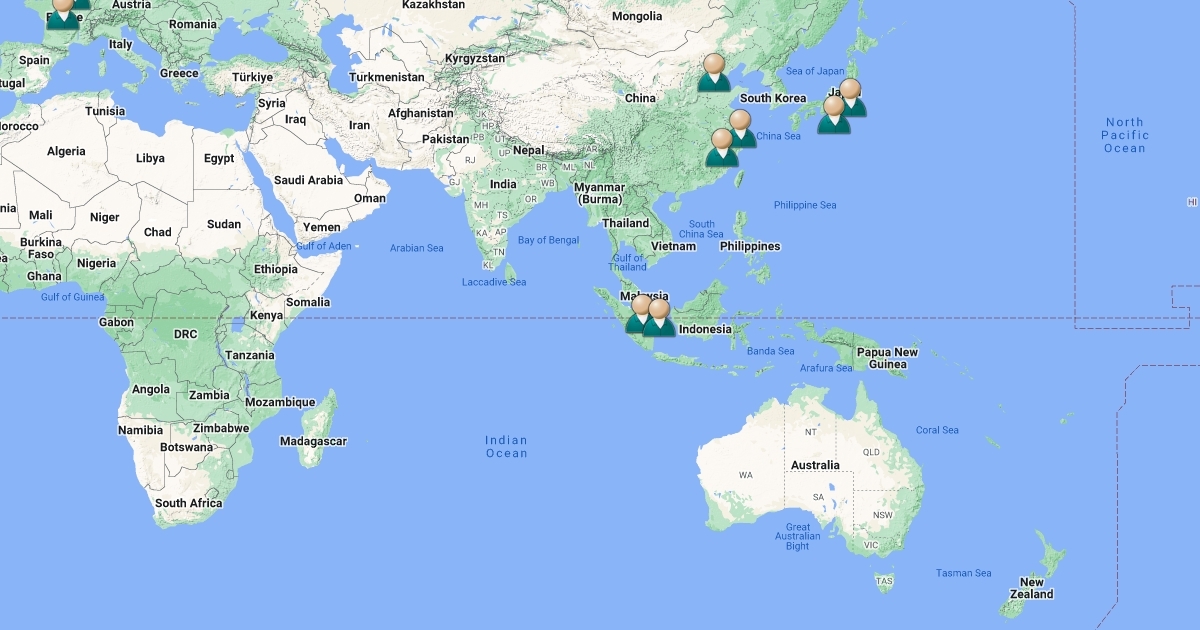Click the person marker over France
This screenshot has width=1200, height=630.
click(63, 11)
